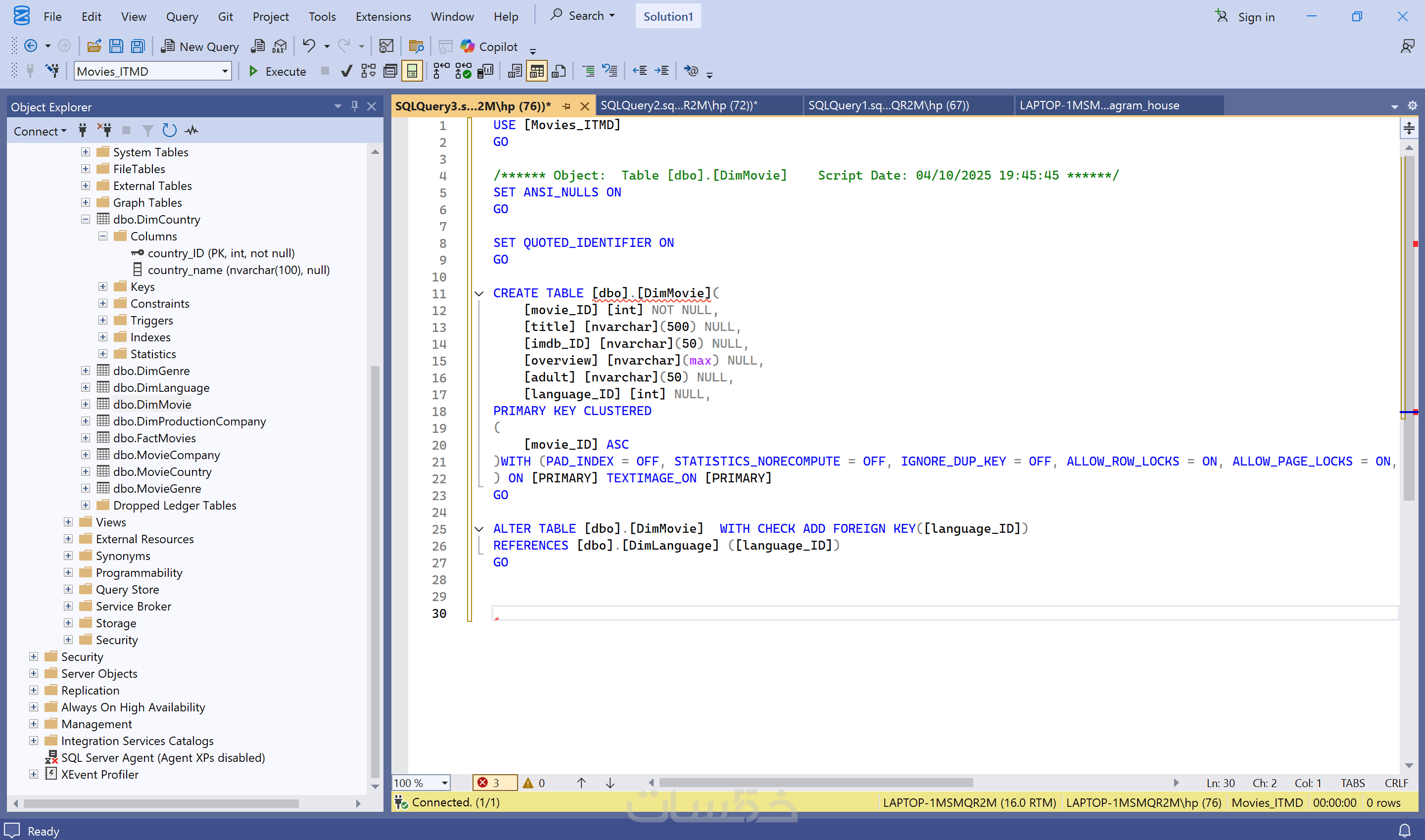The height and width of the screenshot is (840, 1425).
Task: Open the Query menu
Action: 182,16
